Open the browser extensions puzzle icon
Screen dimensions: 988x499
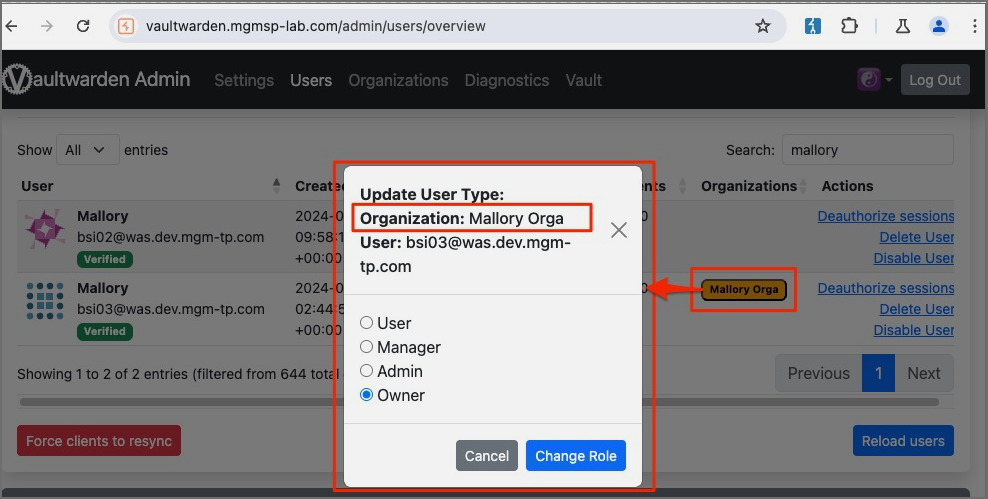pyautogui.click(x=850, y=26)
